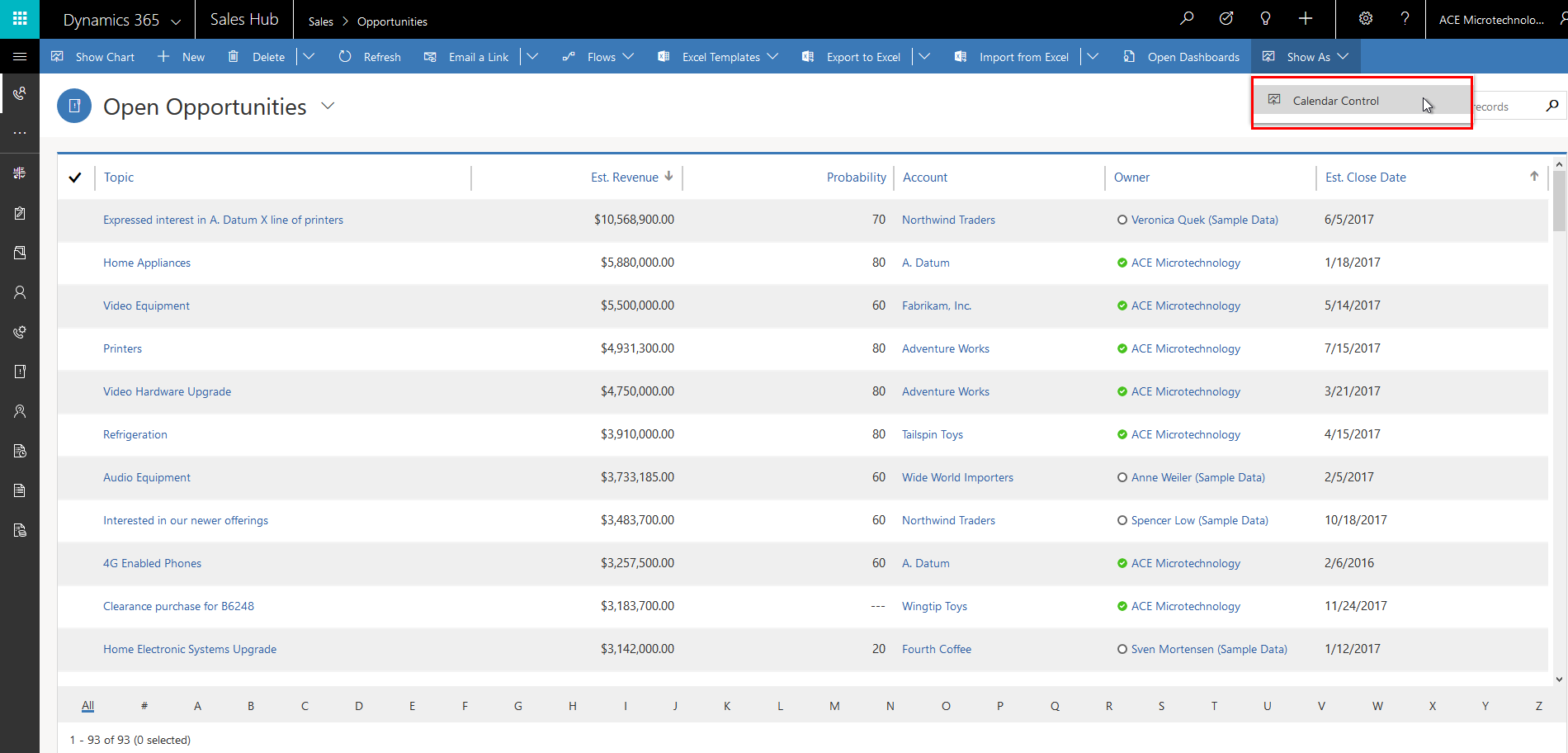Click Sales Hub app name
Image resolution: width=1568 pixels, height=753 pixels.
tap(244, 19)
